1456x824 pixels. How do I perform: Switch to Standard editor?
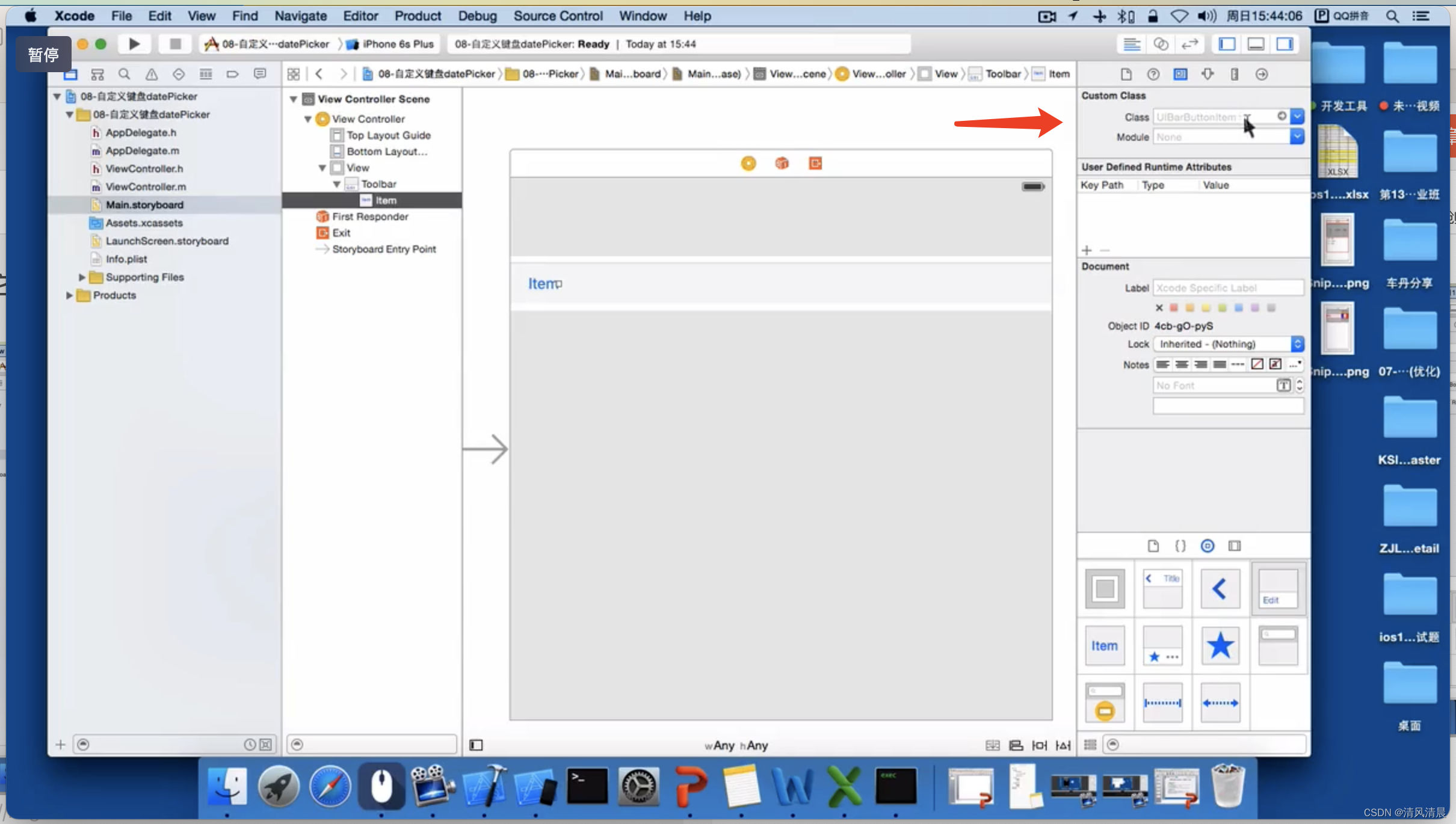coord(1132,45)
